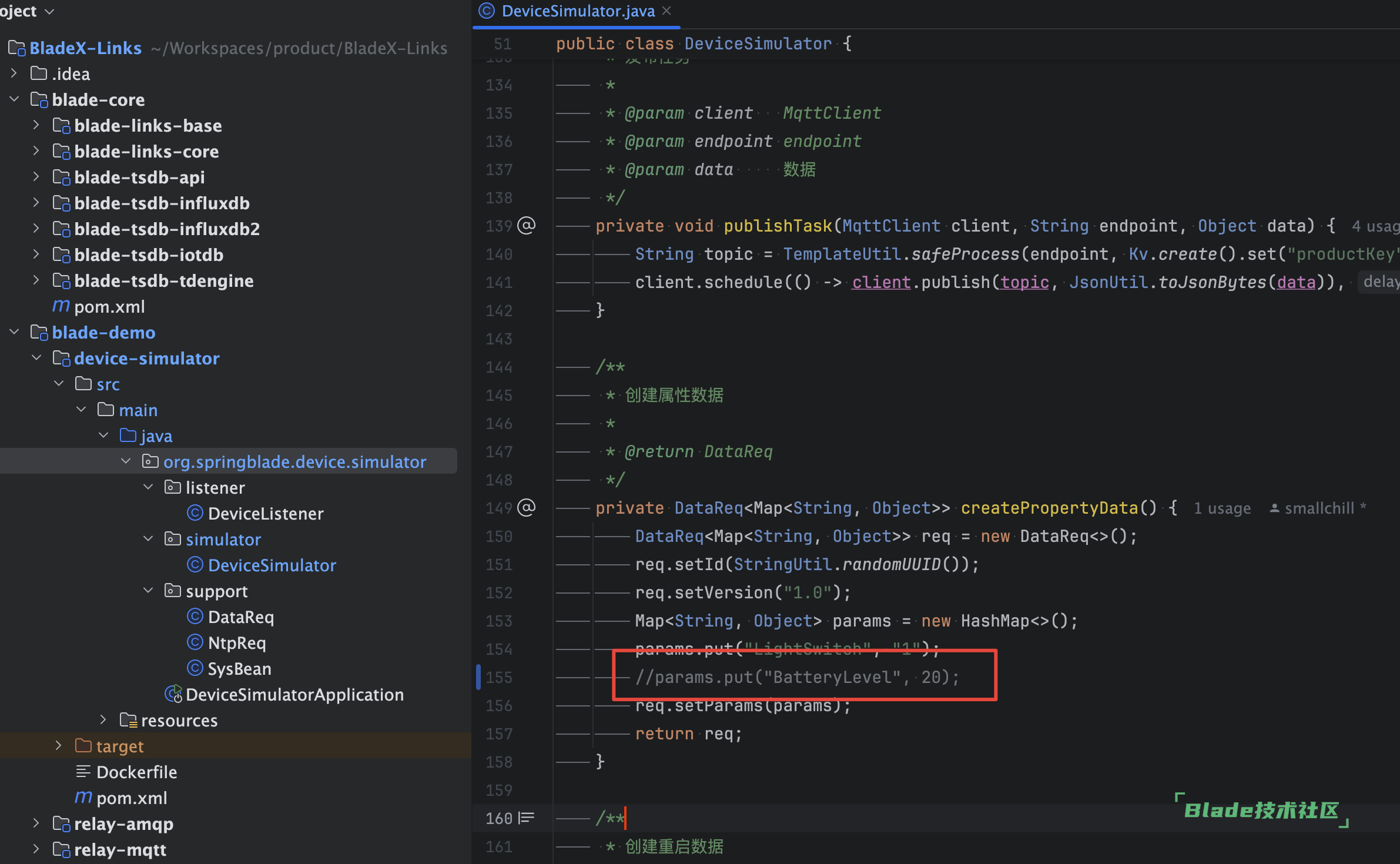The width and height of the screenshot is (1400, 864).
Task: Click the commented BatteryLevel line
Action: [797, 678]
